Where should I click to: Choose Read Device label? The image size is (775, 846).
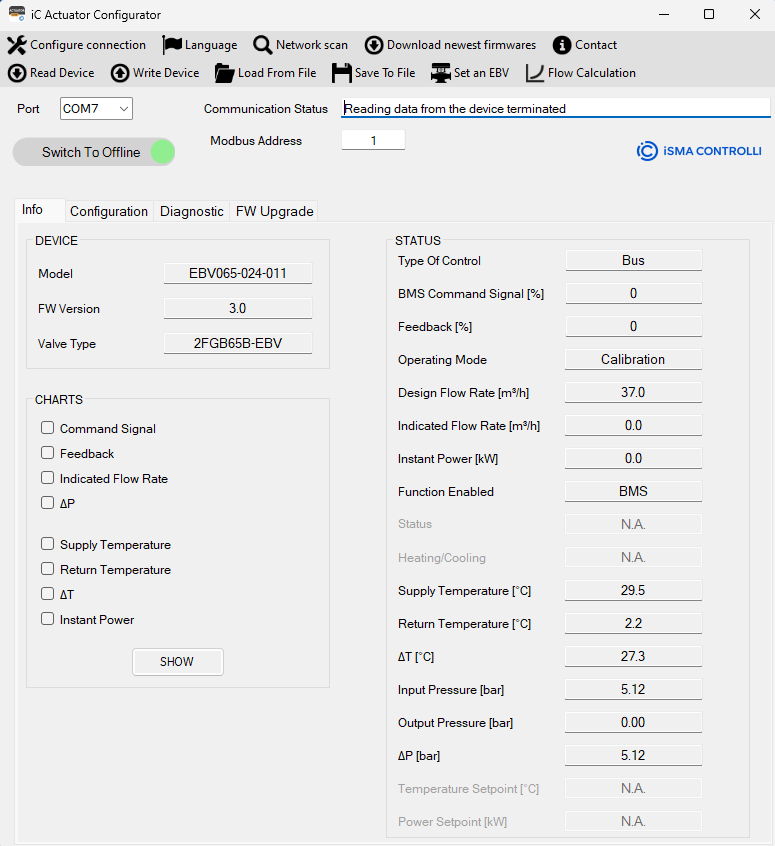click(62, 73)
